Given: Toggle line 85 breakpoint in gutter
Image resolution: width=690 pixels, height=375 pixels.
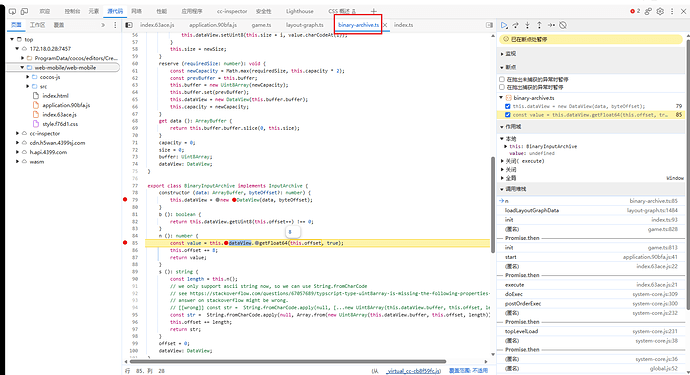Looking at the screenshot, I should coord(125,243).
